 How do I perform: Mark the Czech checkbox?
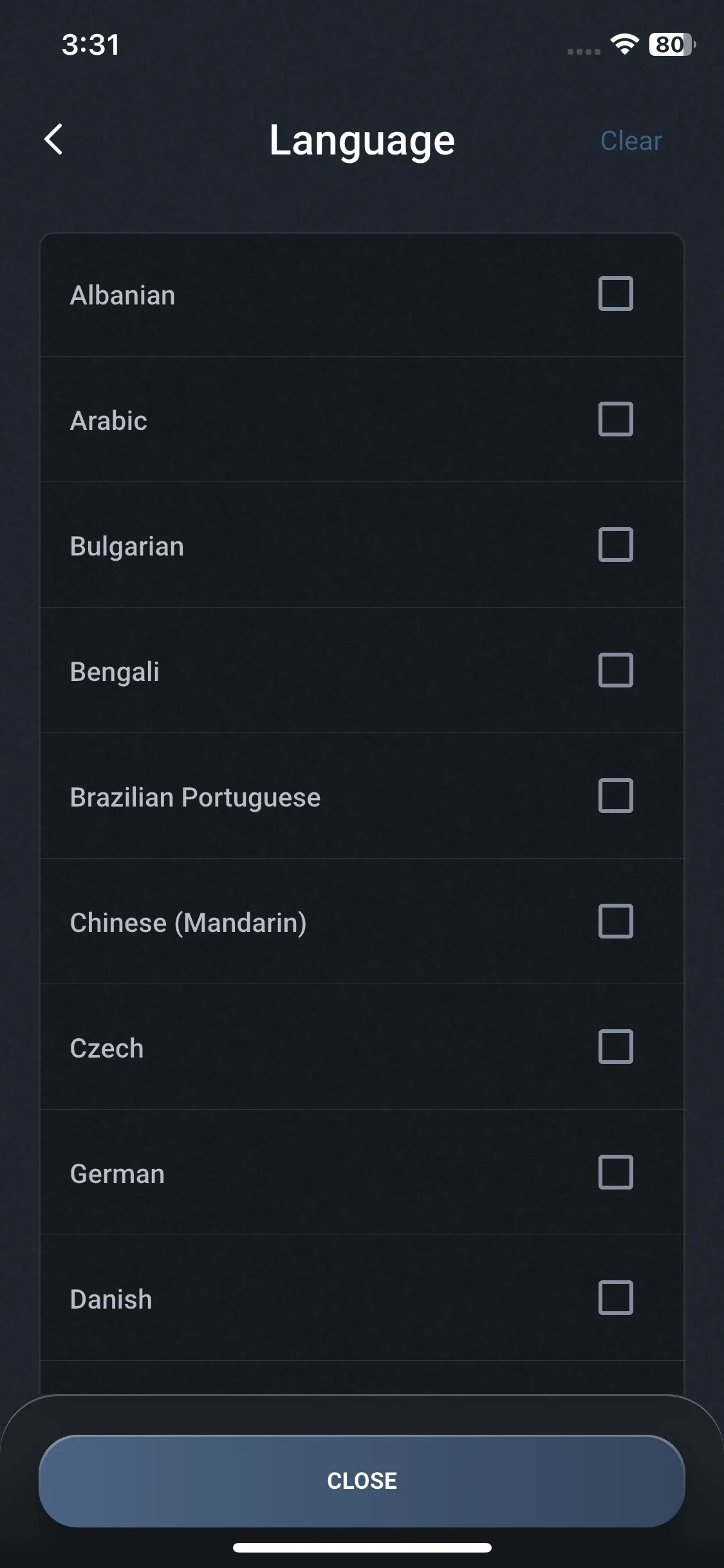[615, 1047]
